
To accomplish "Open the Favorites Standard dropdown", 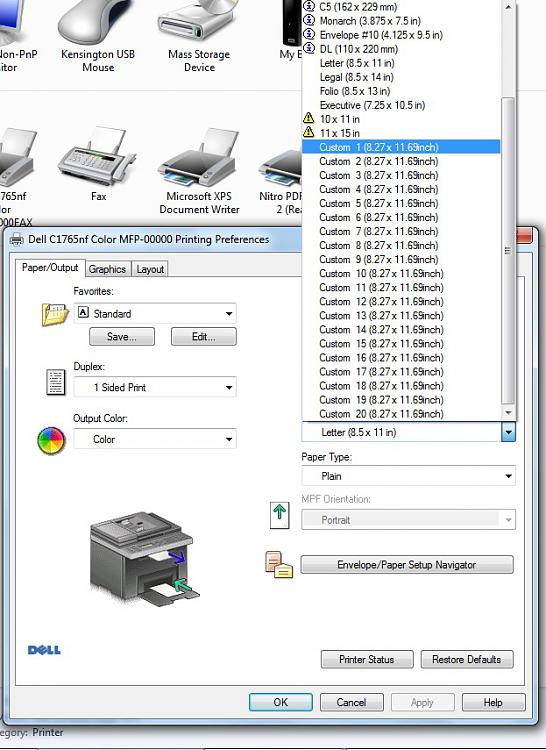I will point(155,313).
